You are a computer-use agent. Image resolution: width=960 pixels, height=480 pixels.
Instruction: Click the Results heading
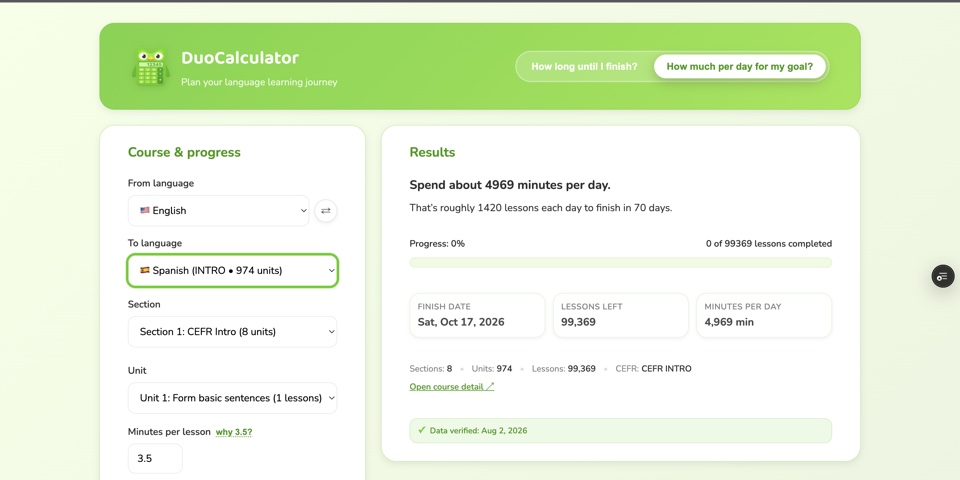coord(432,152)
